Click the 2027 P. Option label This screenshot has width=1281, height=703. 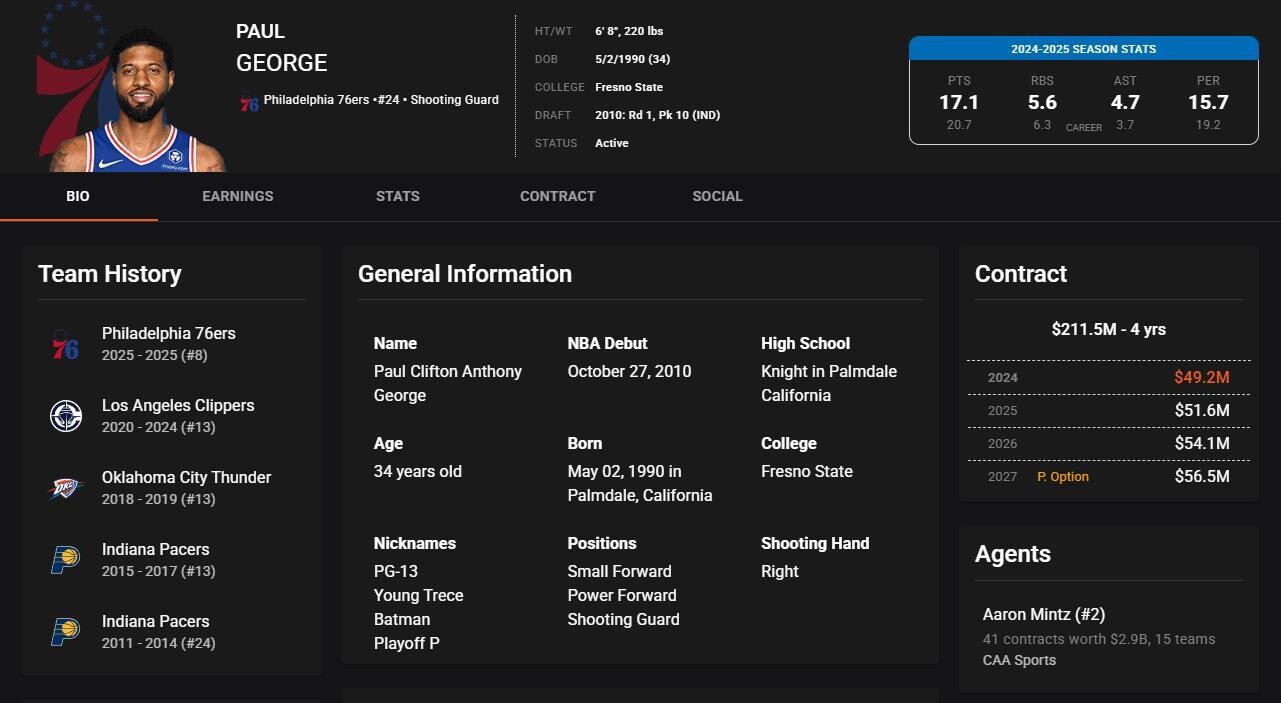pyautogui.click(x=1062, y=477)
